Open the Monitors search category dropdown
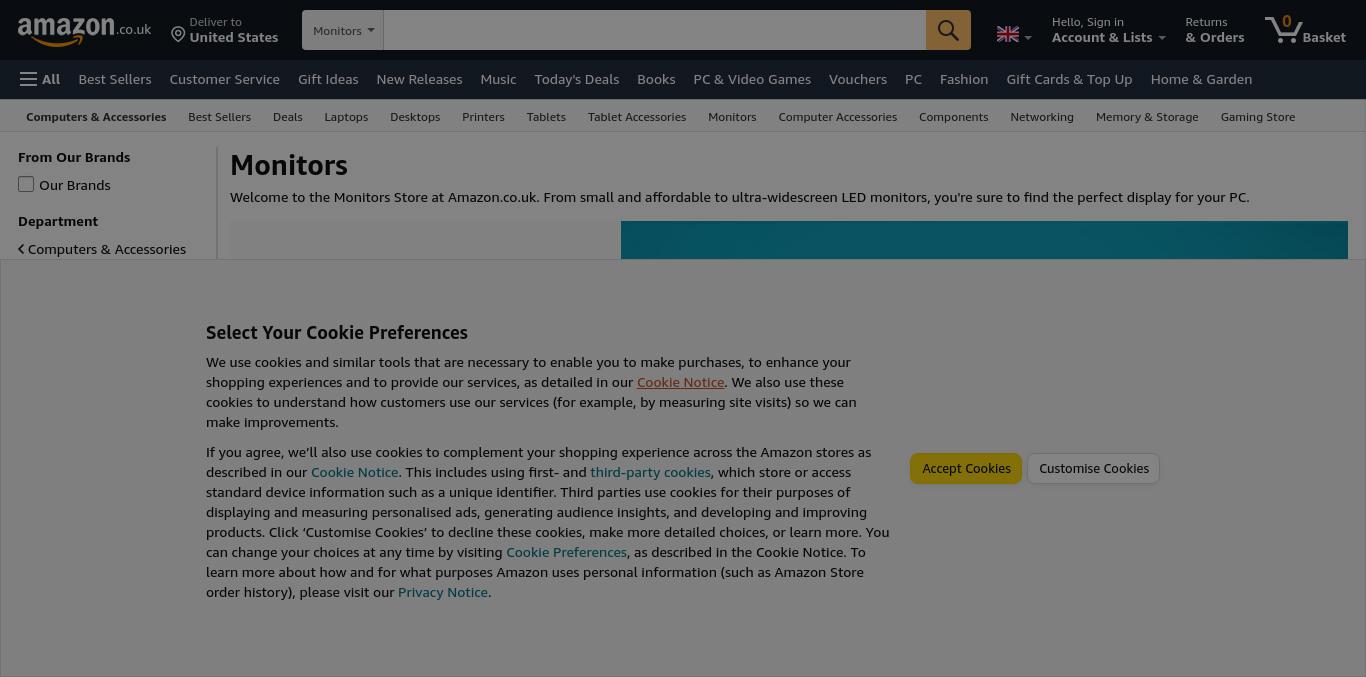Viewport: 1366px width, 677px height. pyautogui.click(x=343, y=30)
